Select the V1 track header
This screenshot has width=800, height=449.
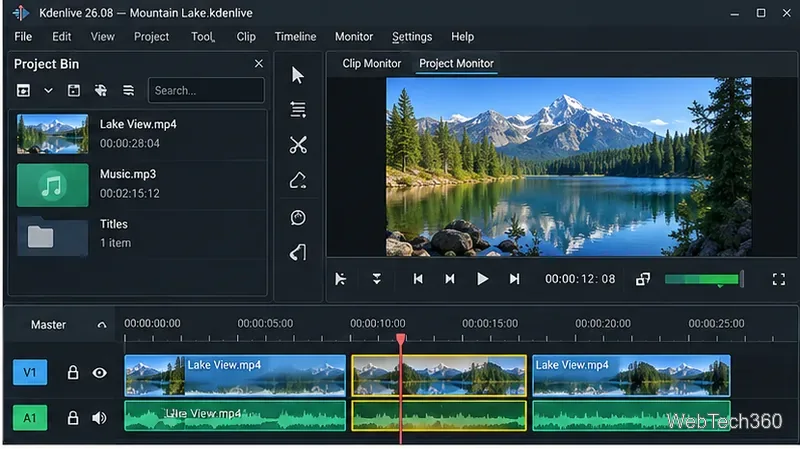(x=30, y=372)
